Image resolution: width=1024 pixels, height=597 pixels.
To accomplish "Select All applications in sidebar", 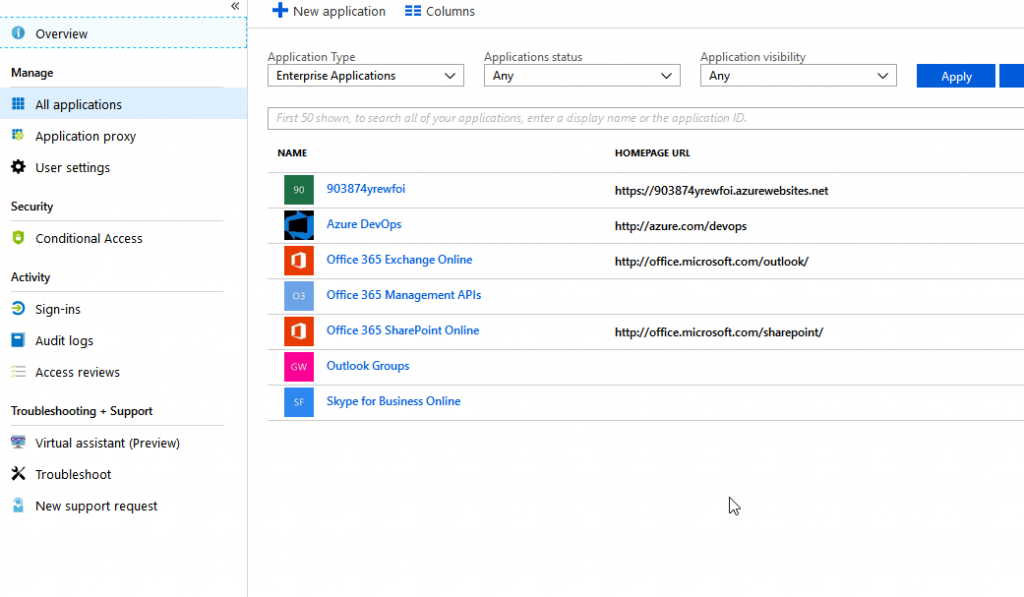I will coord(123,104).
